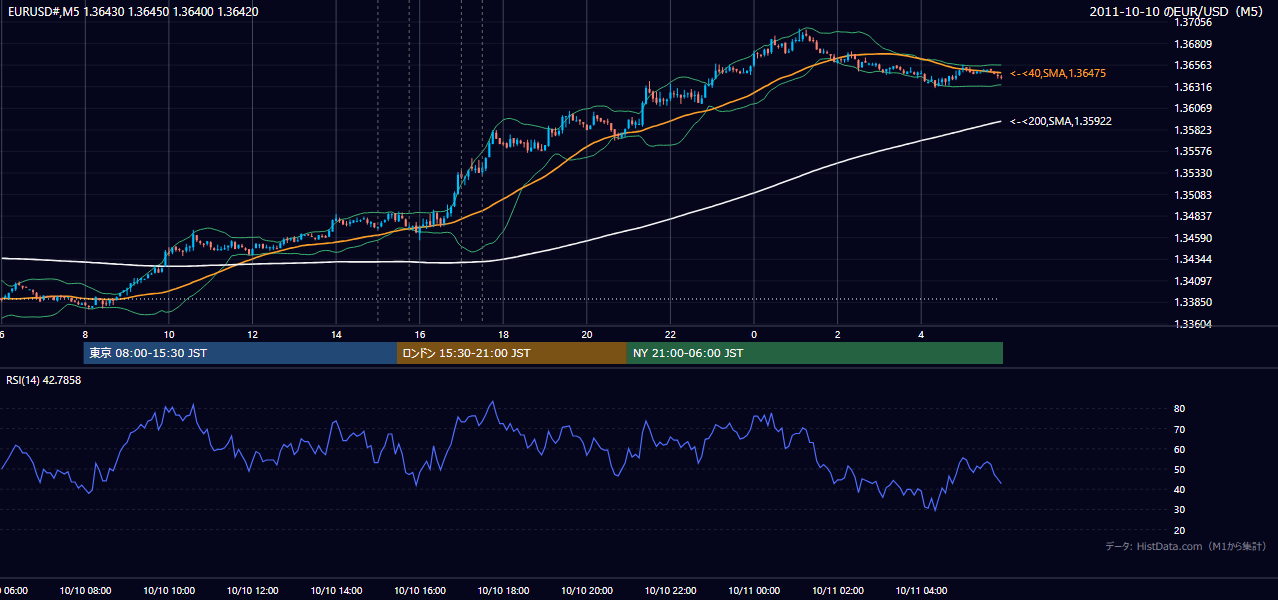
Task: Click the データ: HistData.com source credit
Action: pos(1186,546)
